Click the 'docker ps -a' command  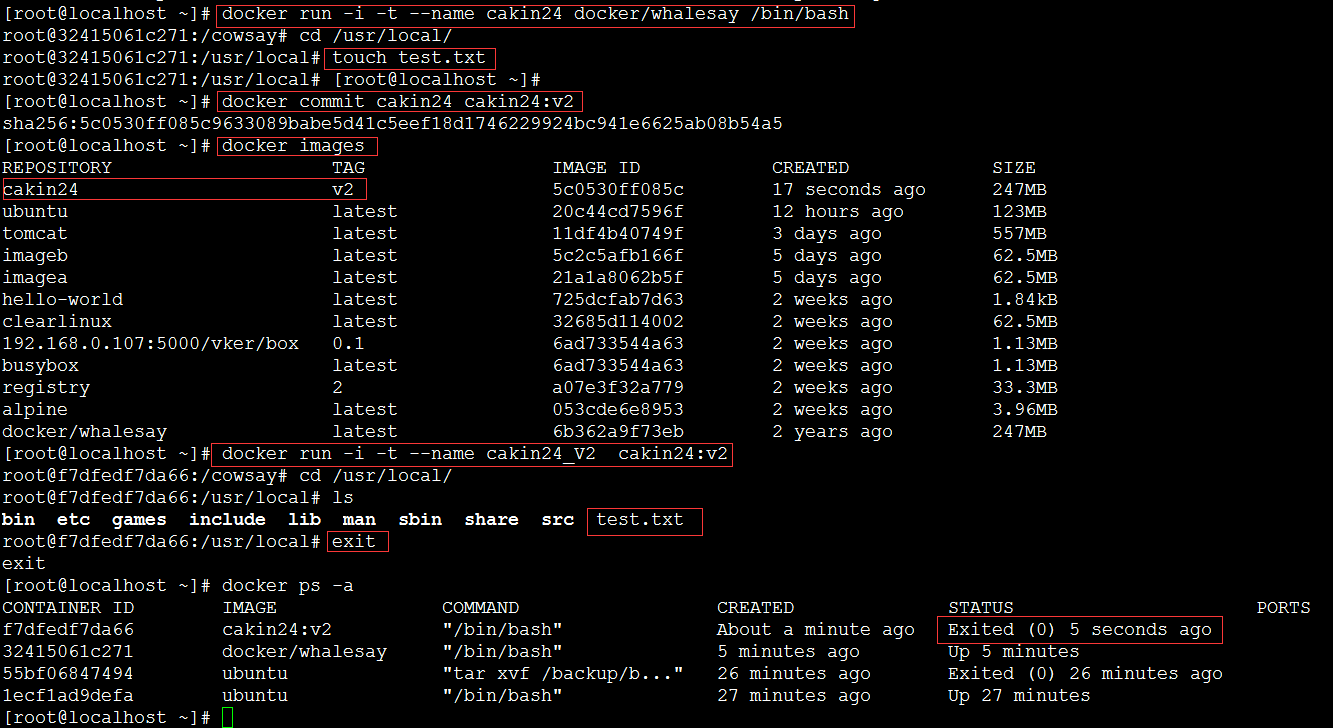tap(288, 586)
